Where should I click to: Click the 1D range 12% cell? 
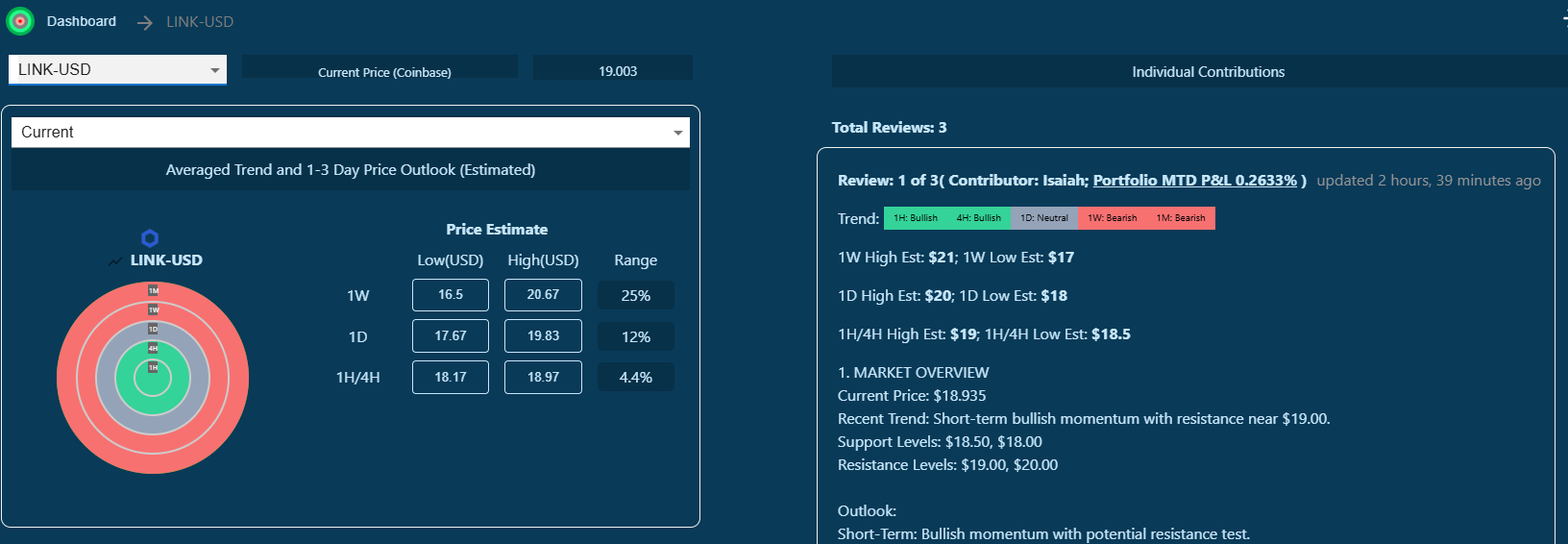coord(636,337)
